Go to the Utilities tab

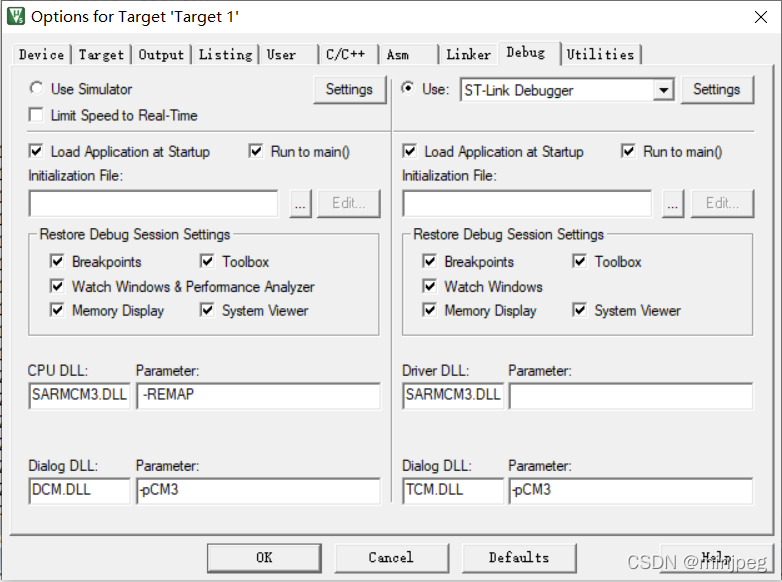pos(600,54)
